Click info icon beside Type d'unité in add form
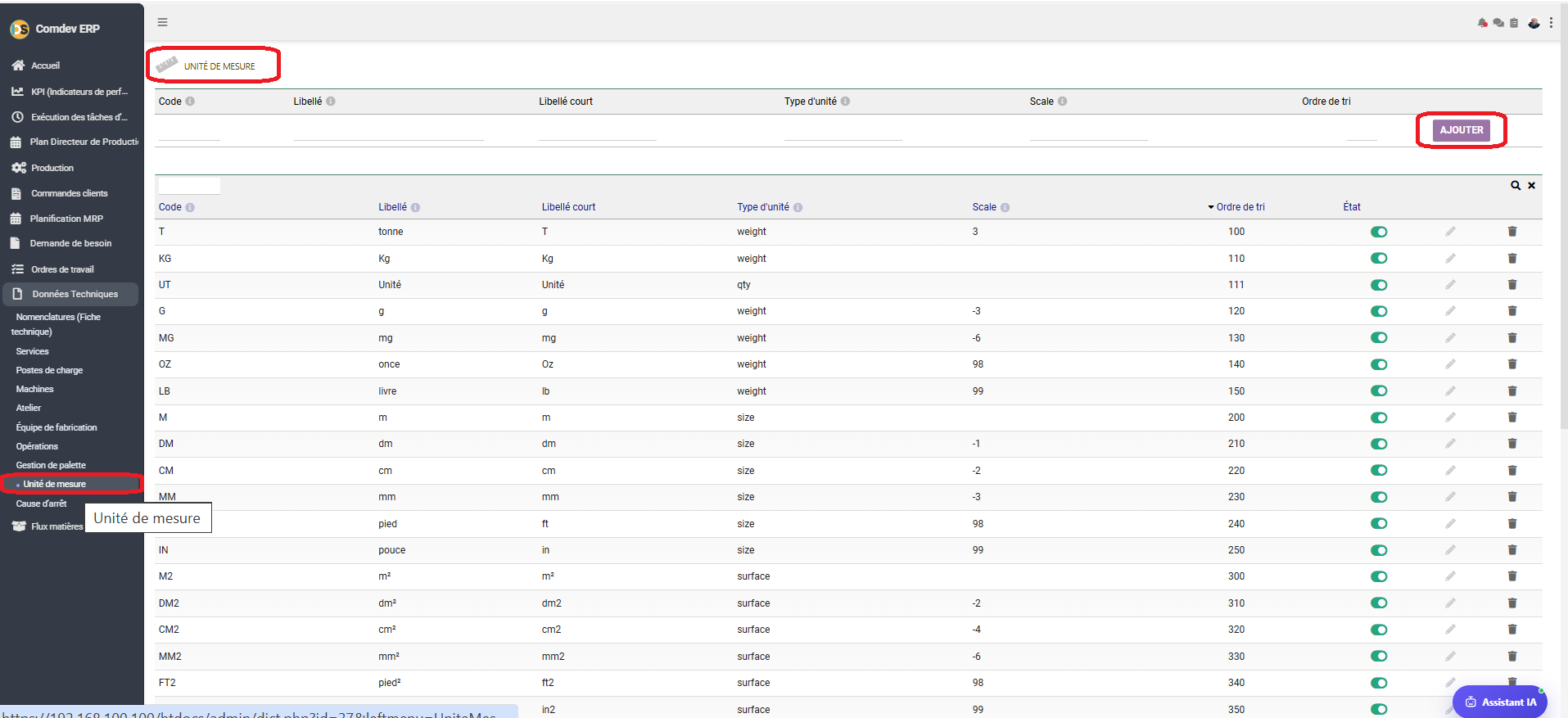Screen dimensions: 1568x718 845,102
